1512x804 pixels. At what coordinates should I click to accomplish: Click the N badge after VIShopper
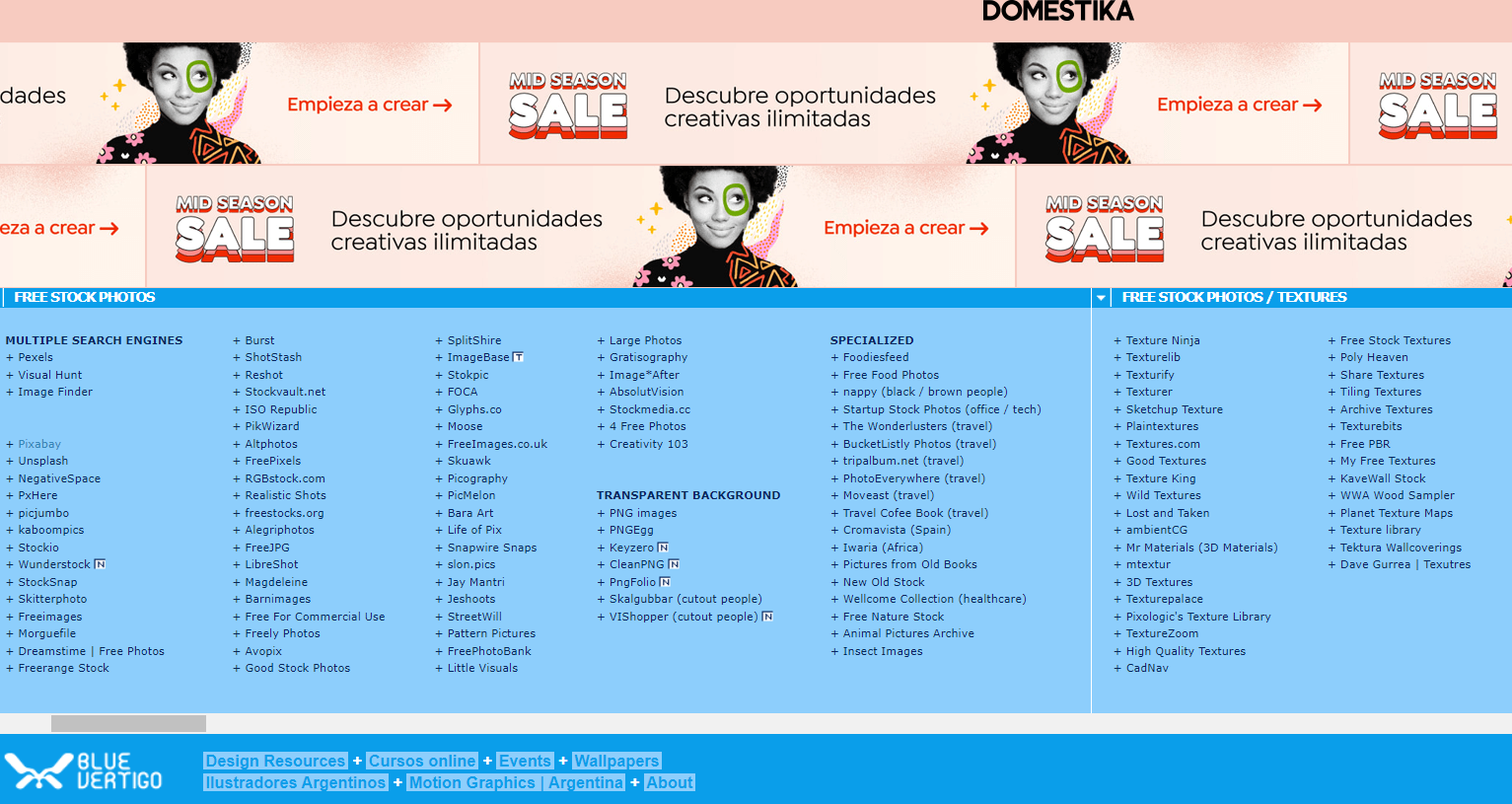pos(767,617)
